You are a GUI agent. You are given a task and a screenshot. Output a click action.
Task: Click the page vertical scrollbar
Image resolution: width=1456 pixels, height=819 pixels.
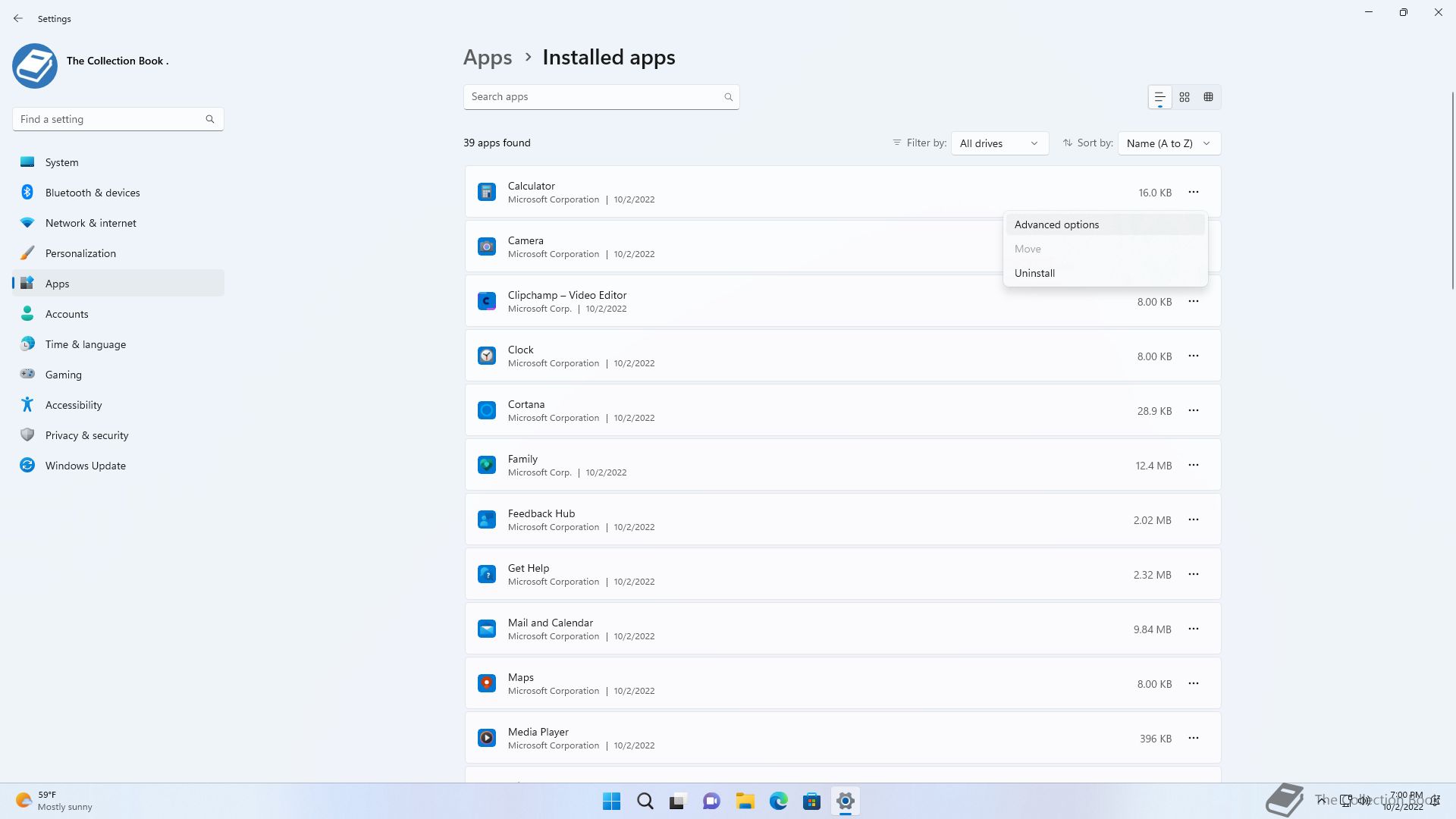pos(1452,190)
